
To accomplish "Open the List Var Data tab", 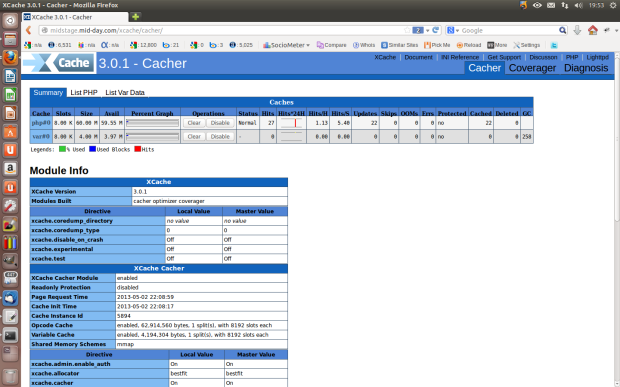I will [125, 93].
